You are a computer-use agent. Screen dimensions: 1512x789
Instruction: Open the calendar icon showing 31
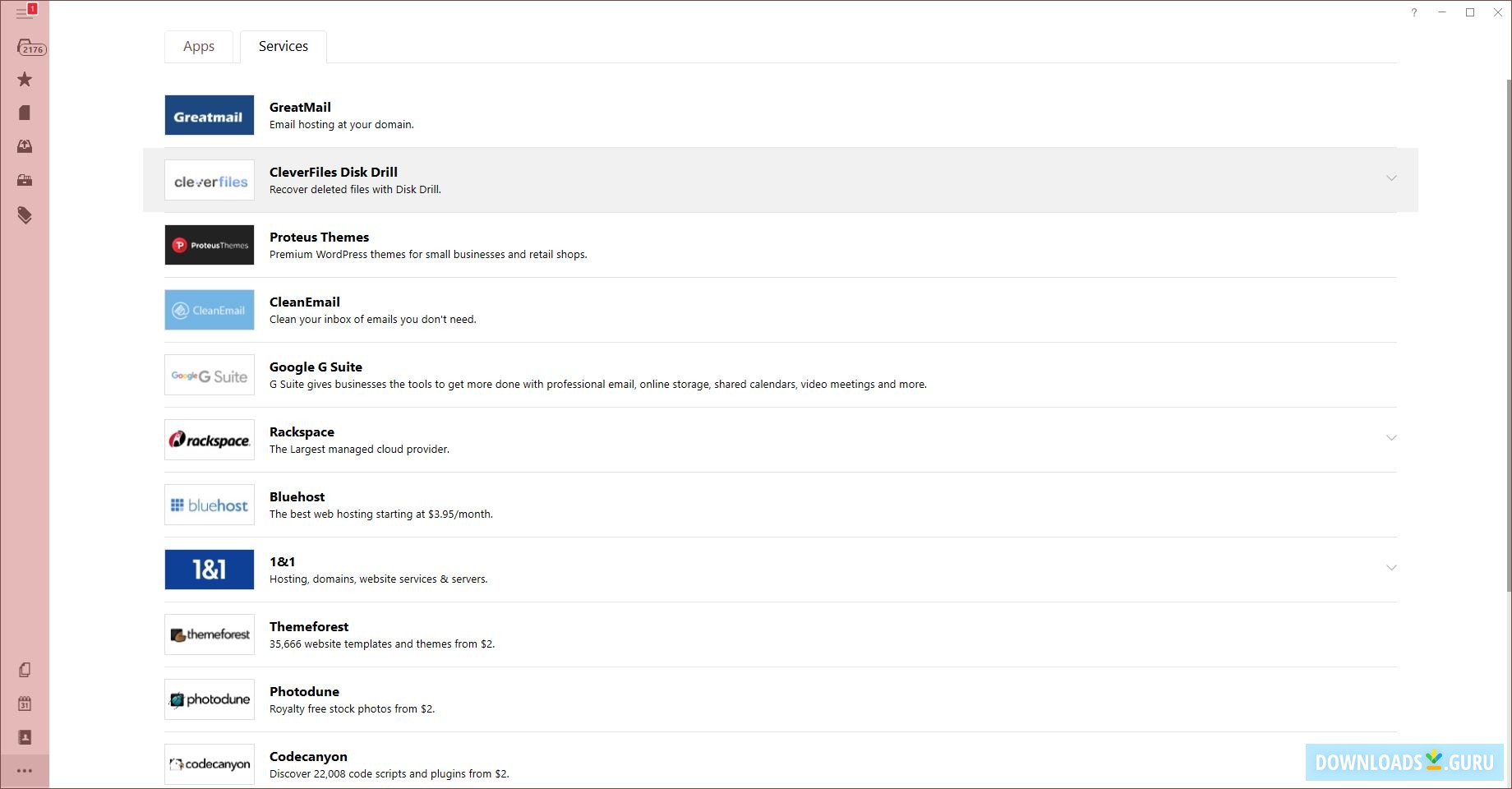[25, 704]
